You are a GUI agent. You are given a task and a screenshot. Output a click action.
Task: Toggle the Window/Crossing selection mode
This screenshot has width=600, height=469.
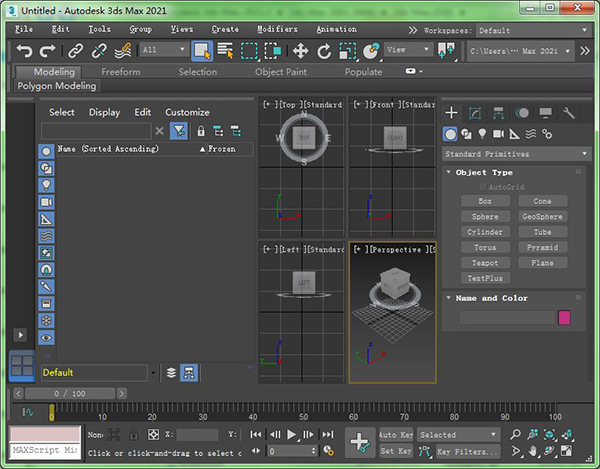tap(273, 50)
